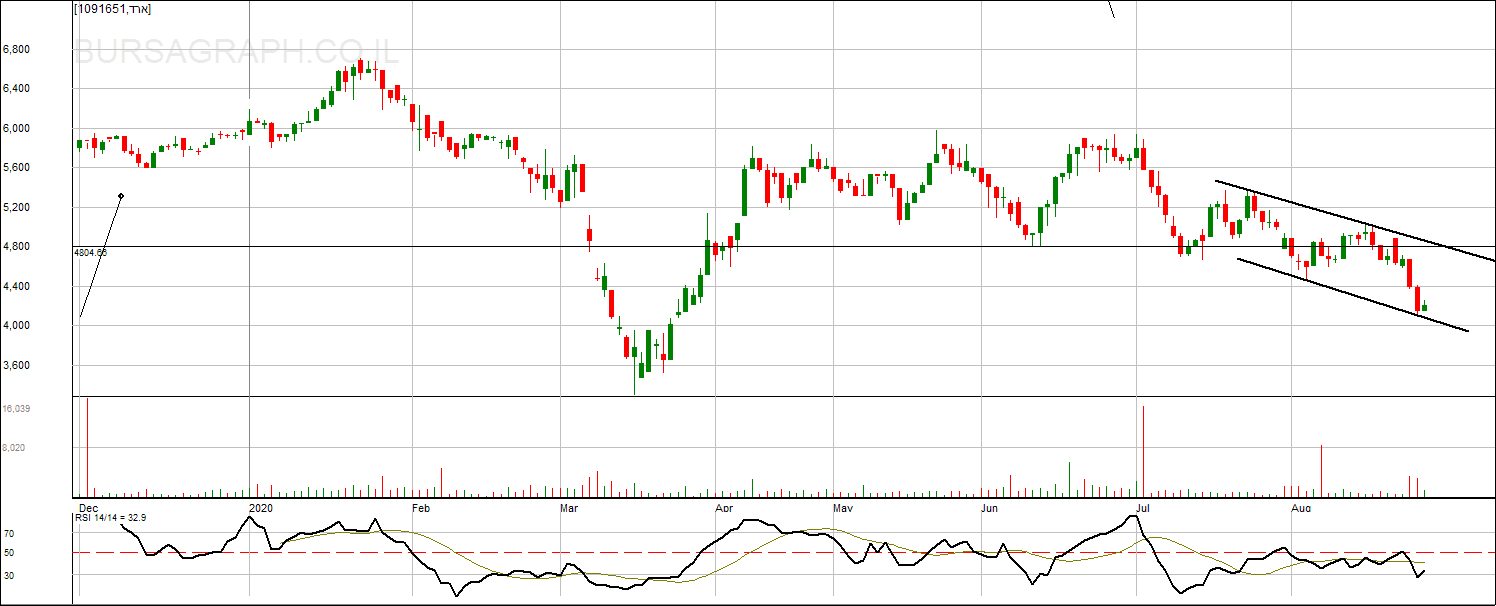The image size is (1496, 606).
Task: Select the RSI 70 level label
Action: point(8,533)
